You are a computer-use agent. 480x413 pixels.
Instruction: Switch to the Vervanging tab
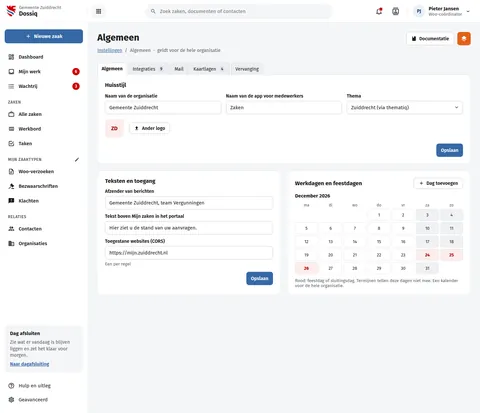[247, 69]
